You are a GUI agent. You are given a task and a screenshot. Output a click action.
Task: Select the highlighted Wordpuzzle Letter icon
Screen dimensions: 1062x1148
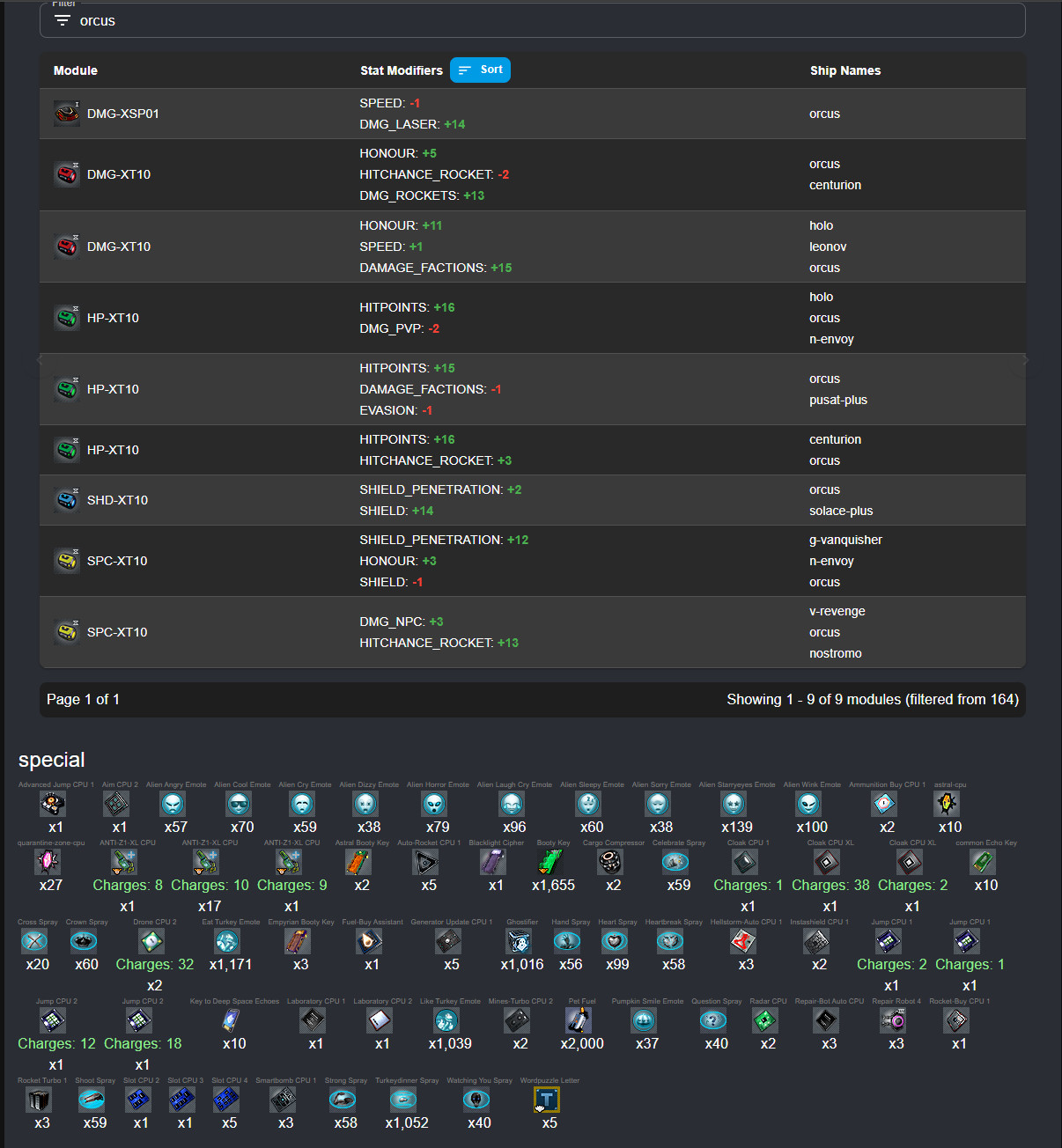point(547,1100)
